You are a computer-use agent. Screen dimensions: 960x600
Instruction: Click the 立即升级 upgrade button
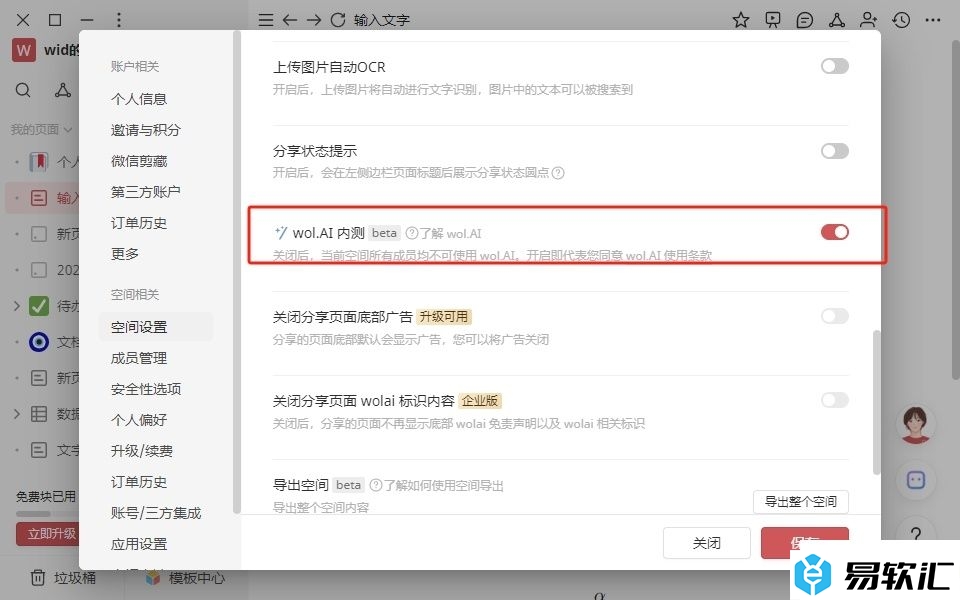[48, 534]
